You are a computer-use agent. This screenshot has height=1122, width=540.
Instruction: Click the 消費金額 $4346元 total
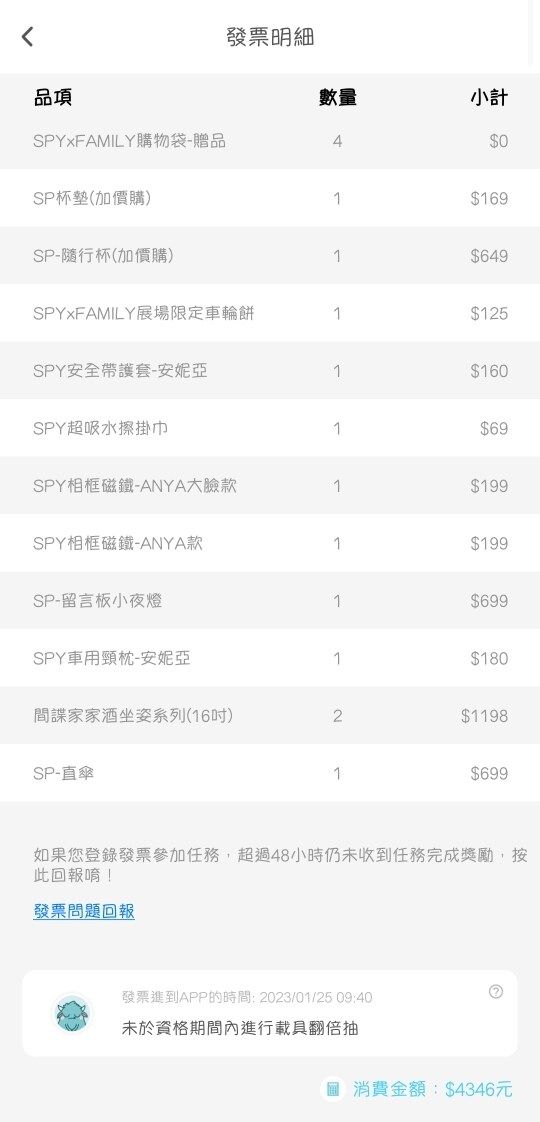tap(432, 1089)
